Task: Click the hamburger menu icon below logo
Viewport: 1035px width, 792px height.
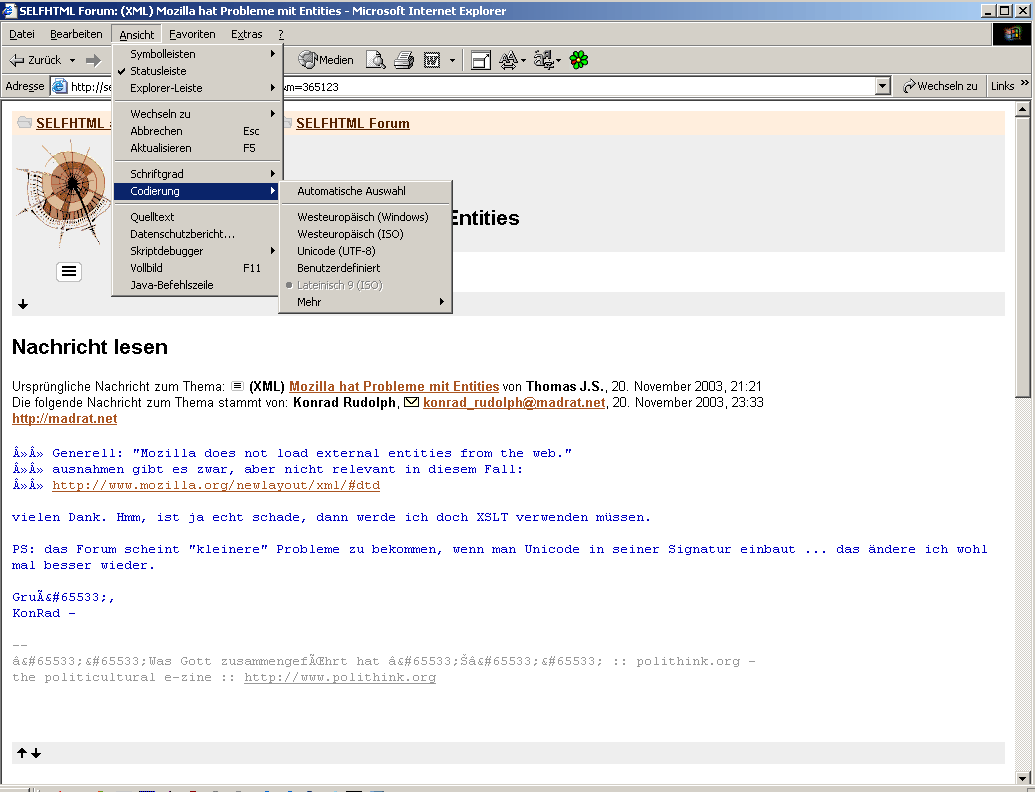Action: click(x=69, y=271)
